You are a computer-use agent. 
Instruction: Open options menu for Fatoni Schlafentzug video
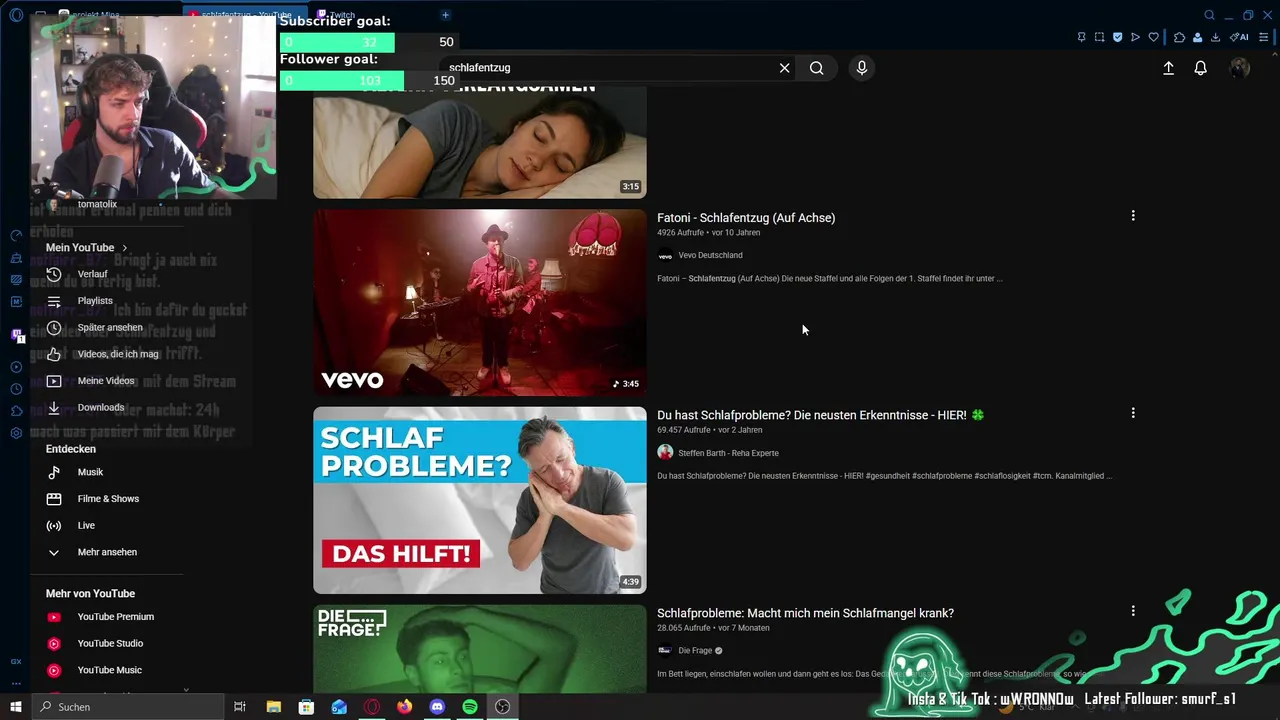pos(1133,216)
